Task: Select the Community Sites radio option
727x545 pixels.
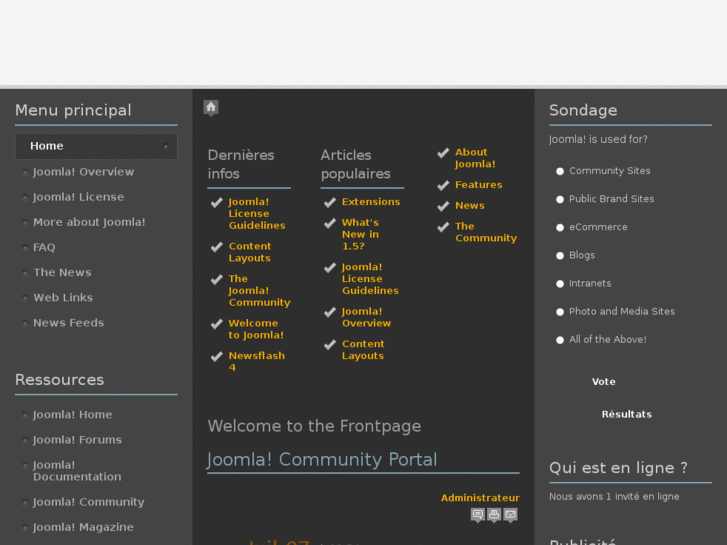Action: [560, 171]
